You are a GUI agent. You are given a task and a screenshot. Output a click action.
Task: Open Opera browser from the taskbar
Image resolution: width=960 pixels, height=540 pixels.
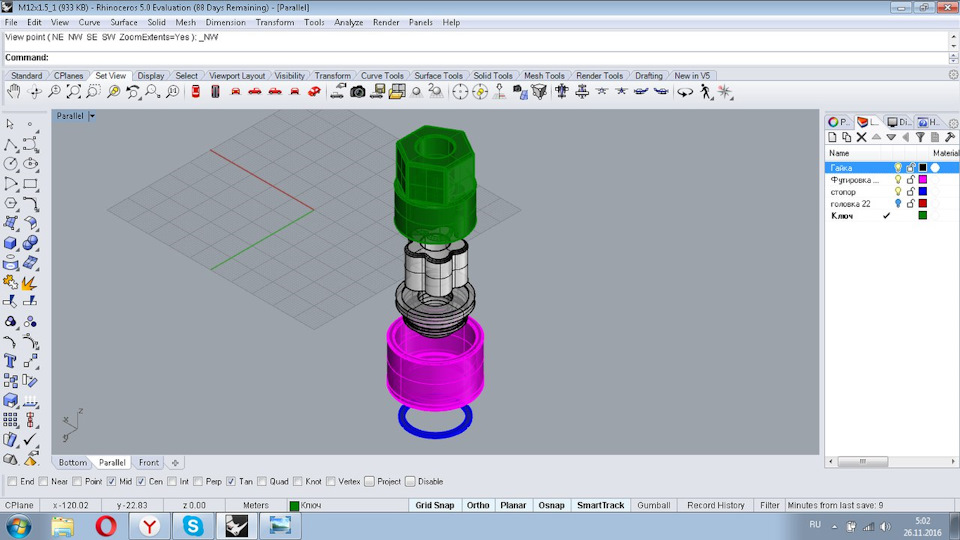(x=106, y=526)
